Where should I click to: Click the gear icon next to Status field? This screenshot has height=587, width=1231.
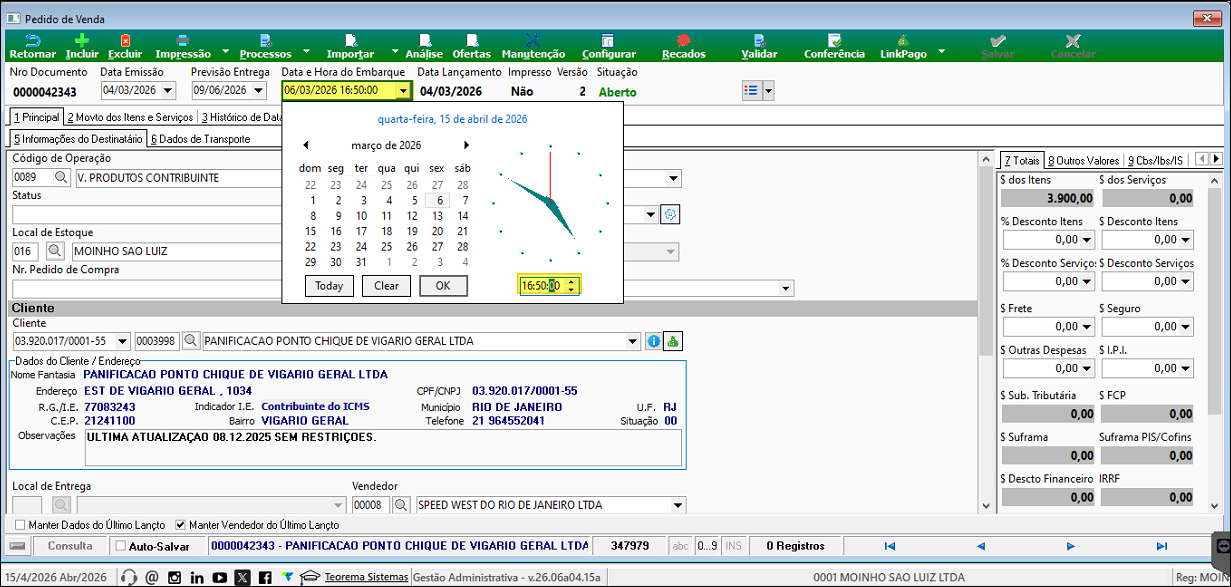click(x=670, y=214)
